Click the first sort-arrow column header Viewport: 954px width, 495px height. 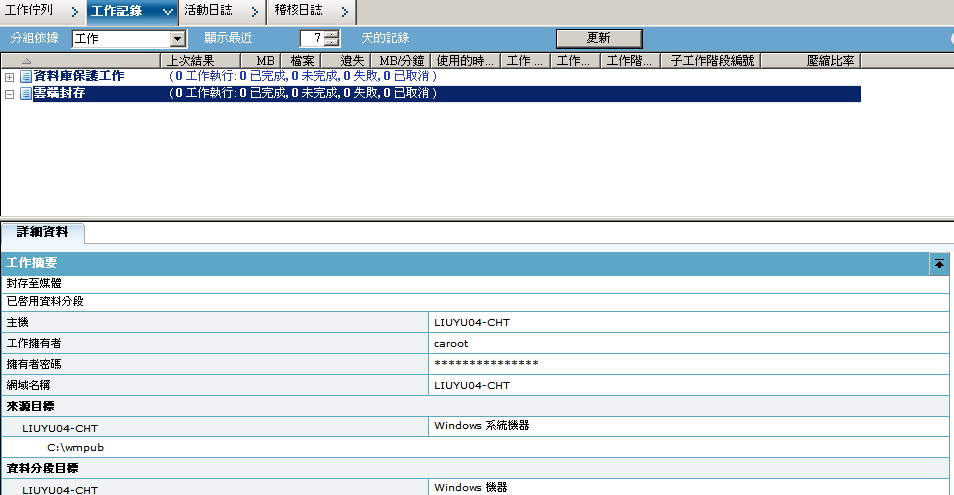[80, 61]
